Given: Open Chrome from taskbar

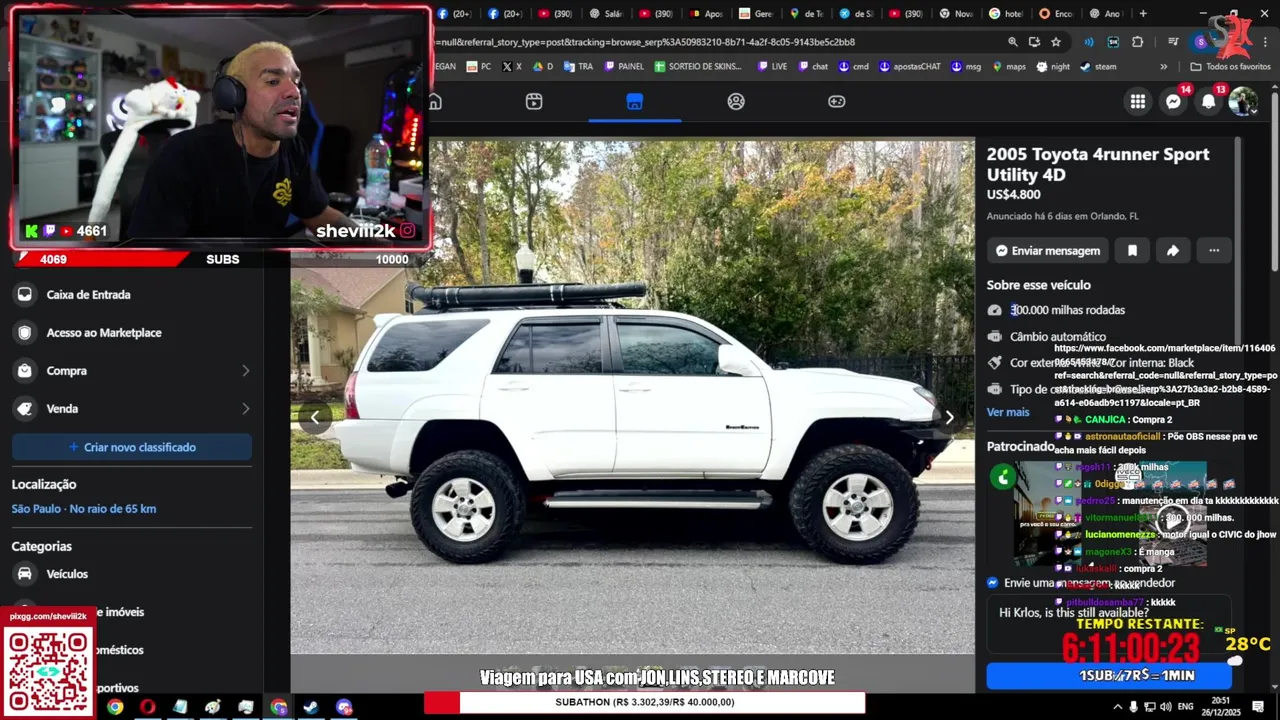Looking at the screenshot, I should [115, 707].
